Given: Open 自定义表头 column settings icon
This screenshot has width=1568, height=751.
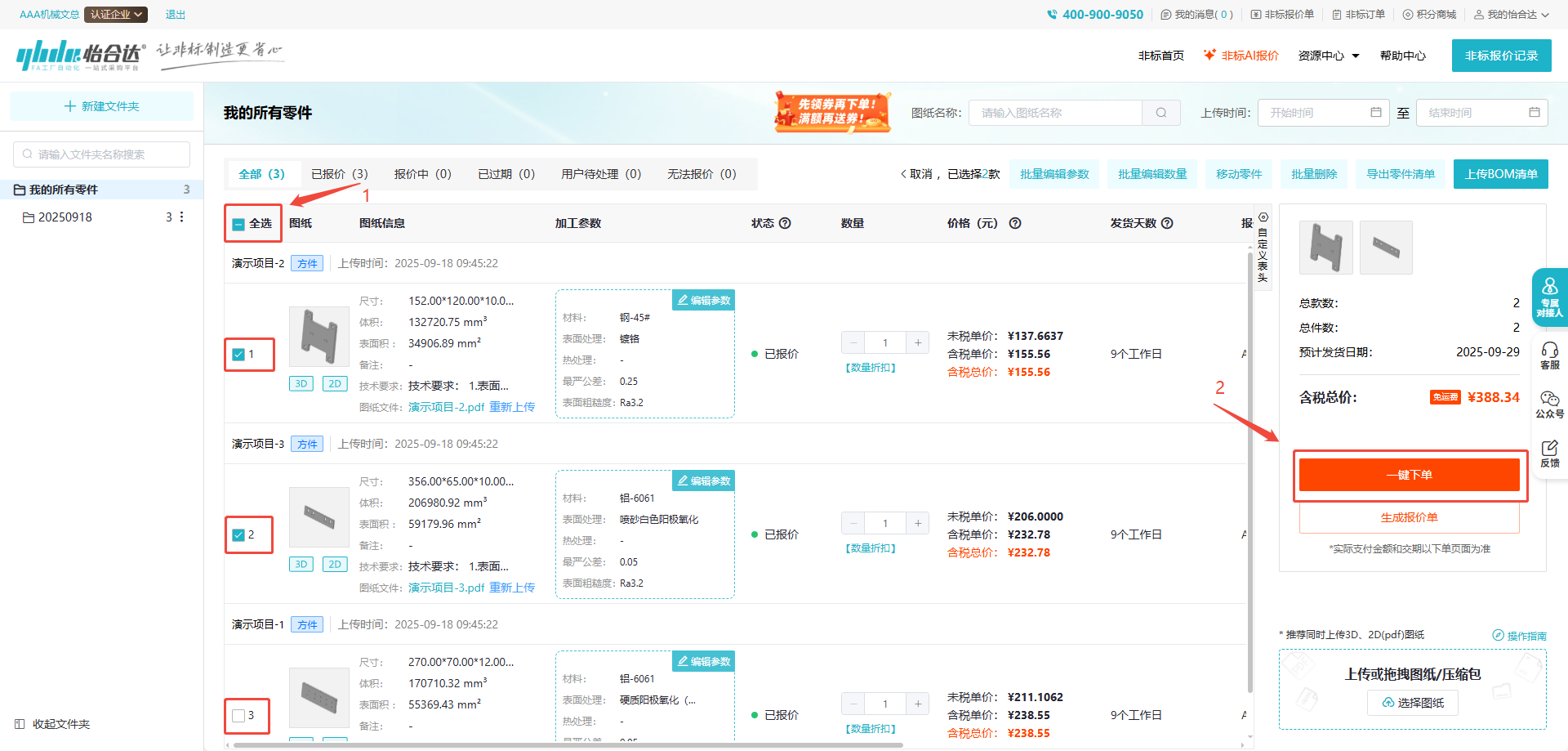Looking at the screenshot, I should pyautogui.click(x=1263, y=217).
